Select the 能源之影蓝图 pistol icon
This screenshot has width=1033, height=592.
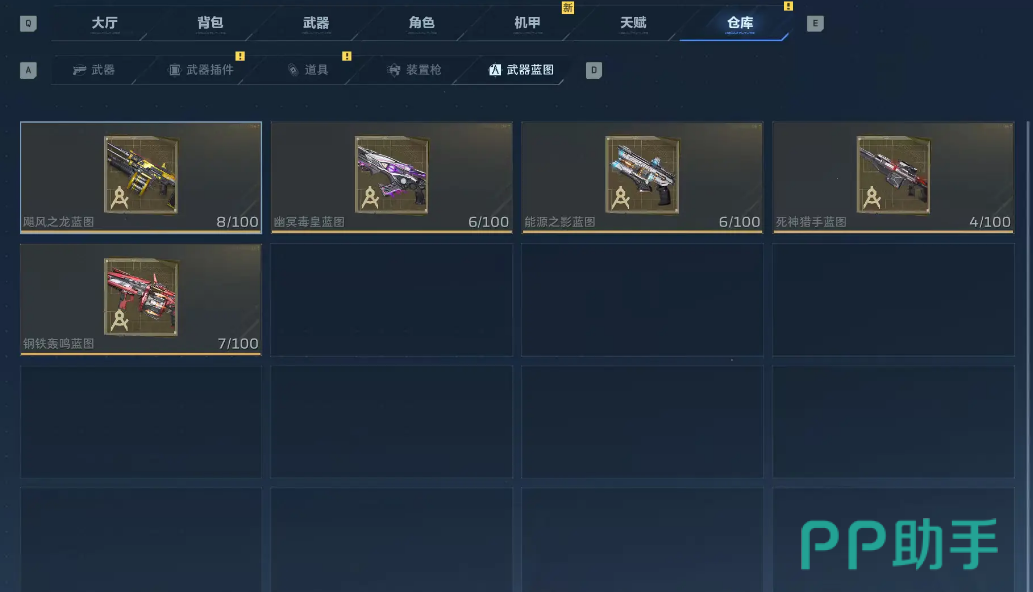point(642,175)
